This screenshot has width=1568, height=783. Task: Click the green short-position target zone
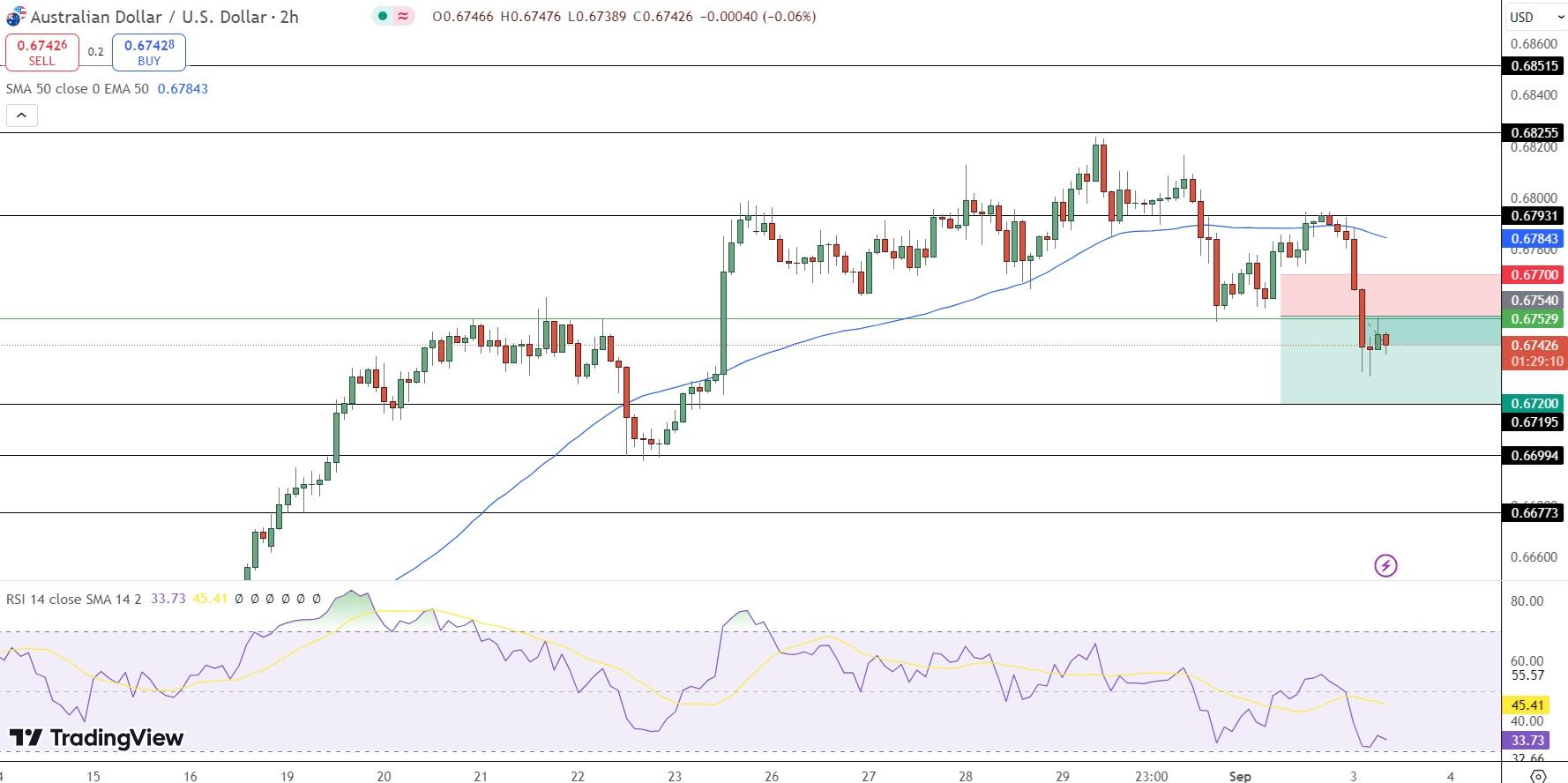point(1390,361)
